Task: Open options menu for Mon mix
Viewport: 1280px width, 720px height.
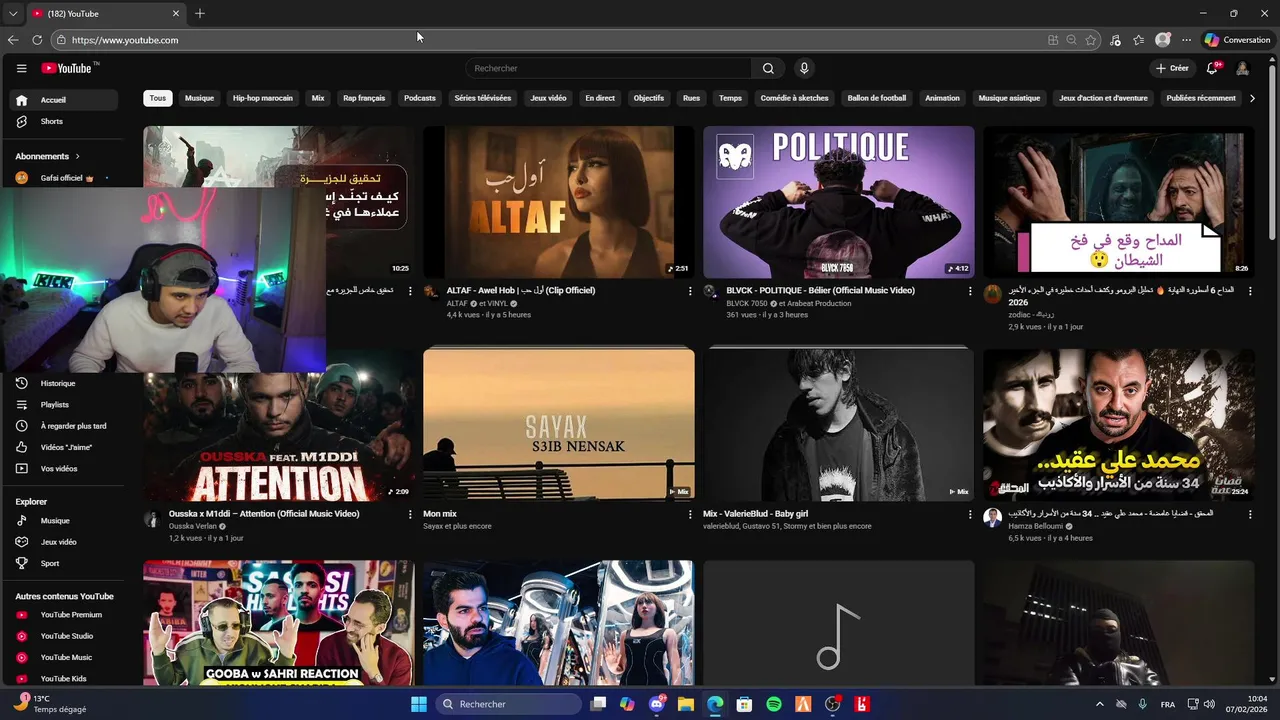Action: tap(689, 514)
